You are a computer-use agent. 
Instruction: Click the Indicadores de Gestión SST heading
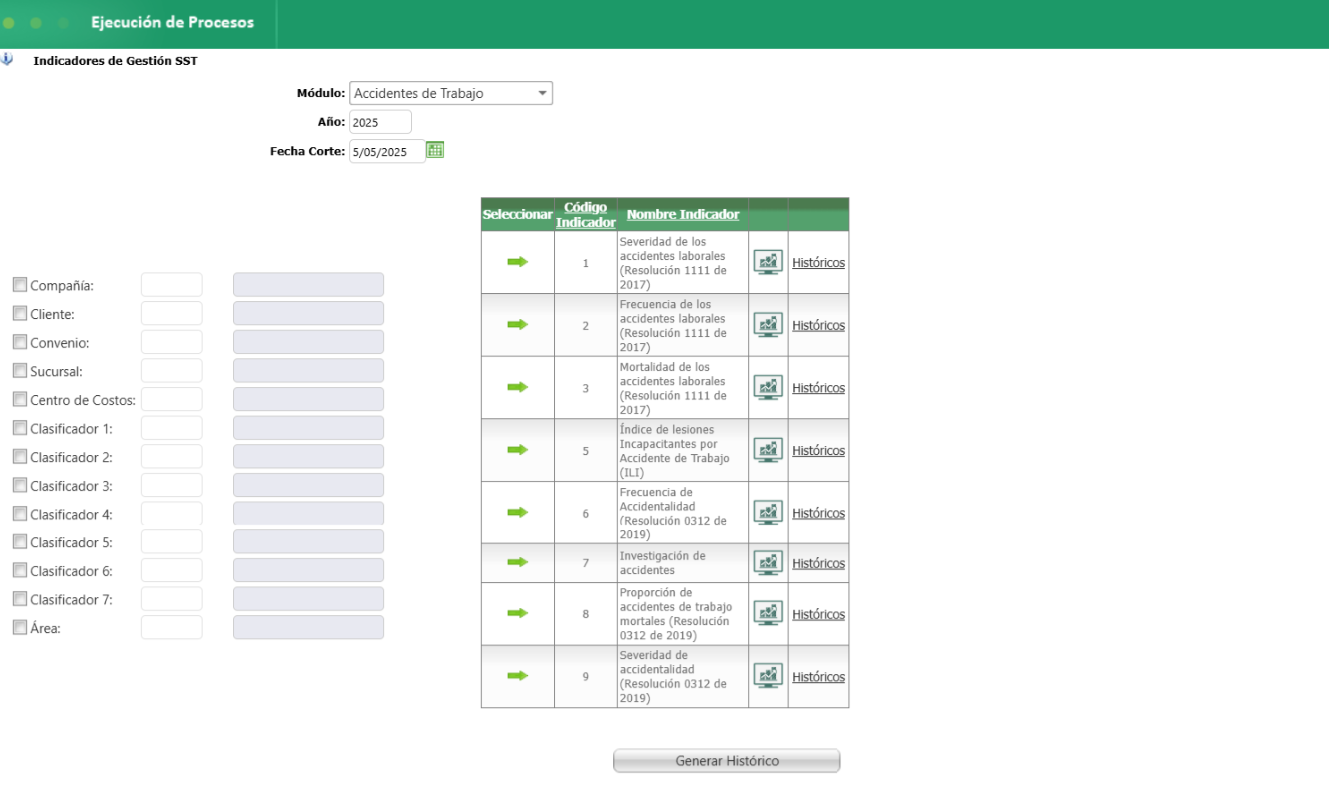tap(115, 61)
